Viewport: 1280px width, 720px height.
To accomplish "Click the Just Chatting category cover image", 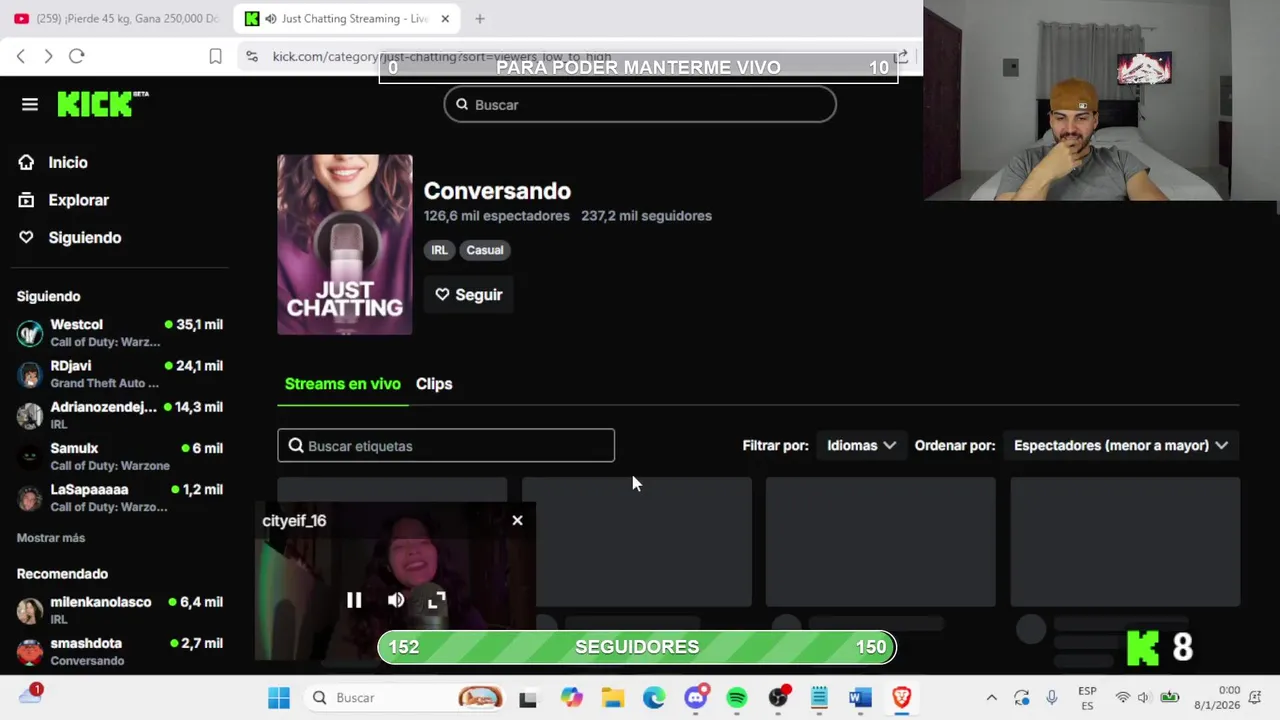I will pos(344,244).
